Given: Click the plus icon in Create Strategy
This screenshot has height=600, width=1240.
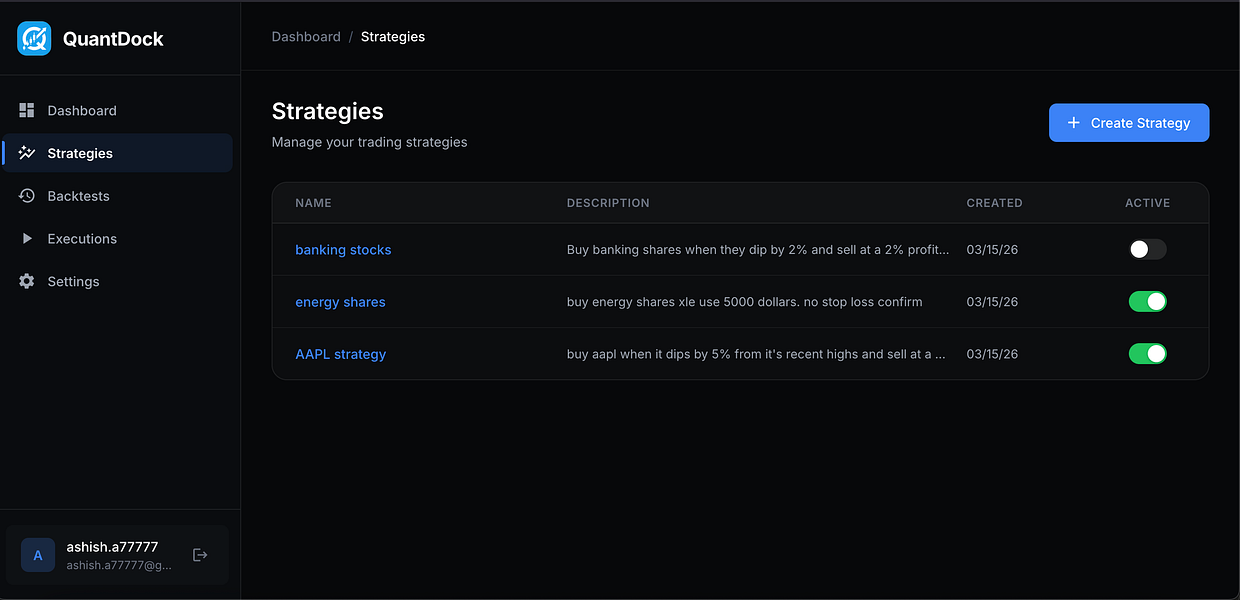Looking at the screenshot, I should click(x=1074, y=123).
